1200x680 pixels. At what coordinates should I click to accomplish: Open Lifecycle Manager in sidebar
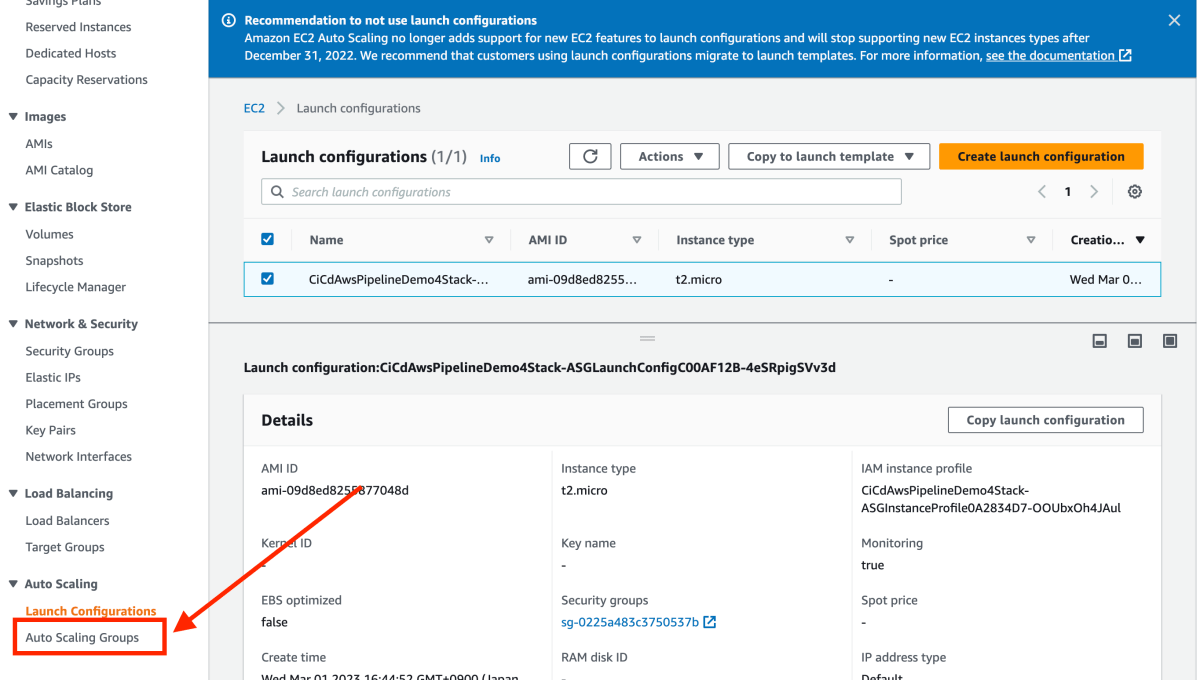coord(75,287)
